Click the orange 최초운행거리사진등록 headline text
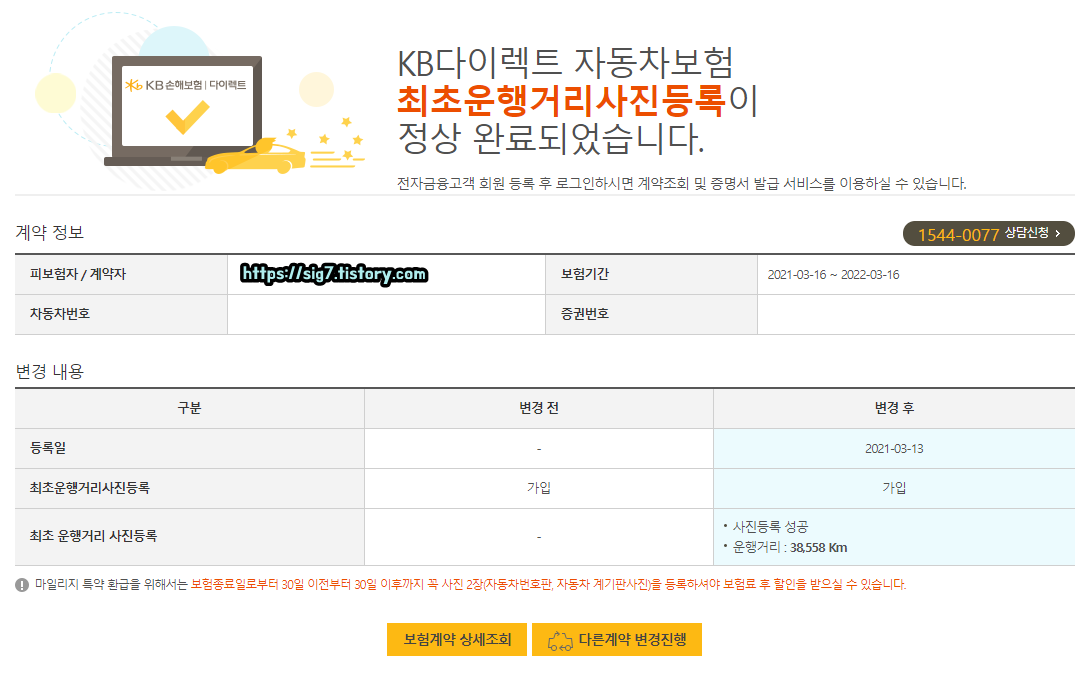Screen dimensions: 1089x678 click(561, 100)
